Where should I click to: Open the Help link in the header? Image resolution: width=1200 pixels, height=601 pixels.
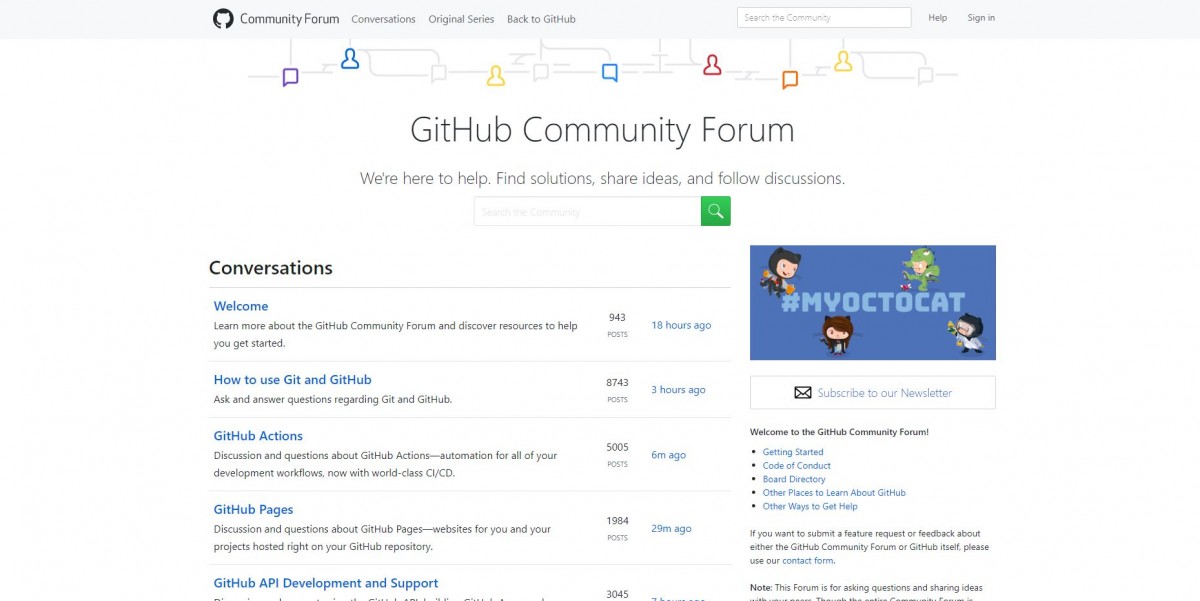click(x=937, y=18)
